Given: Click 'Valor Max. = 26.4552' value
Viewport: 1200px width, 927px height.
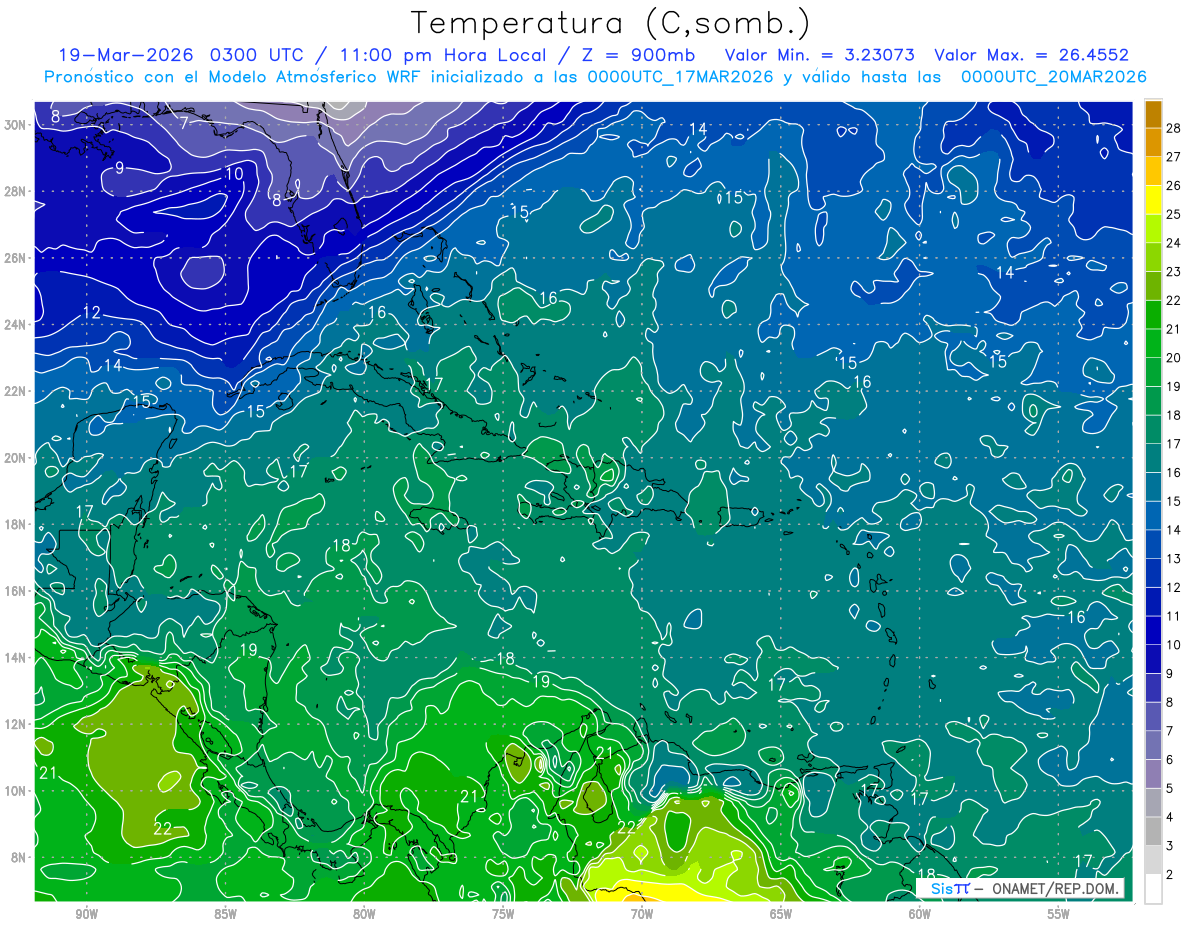Looking at the screenshot, I should click(1031, 55).
